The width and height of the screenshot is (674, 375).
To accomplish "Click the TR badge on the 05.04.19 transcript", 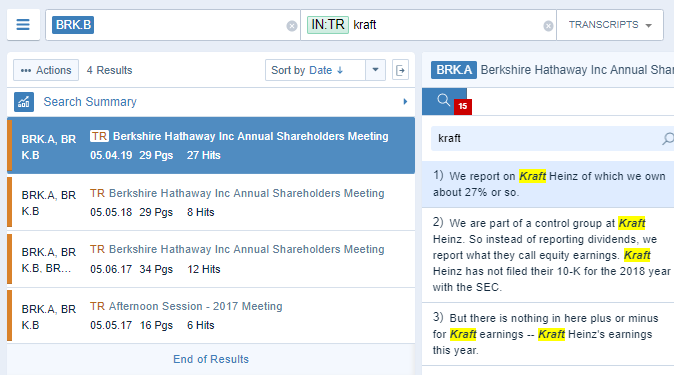I will (99, 136).
